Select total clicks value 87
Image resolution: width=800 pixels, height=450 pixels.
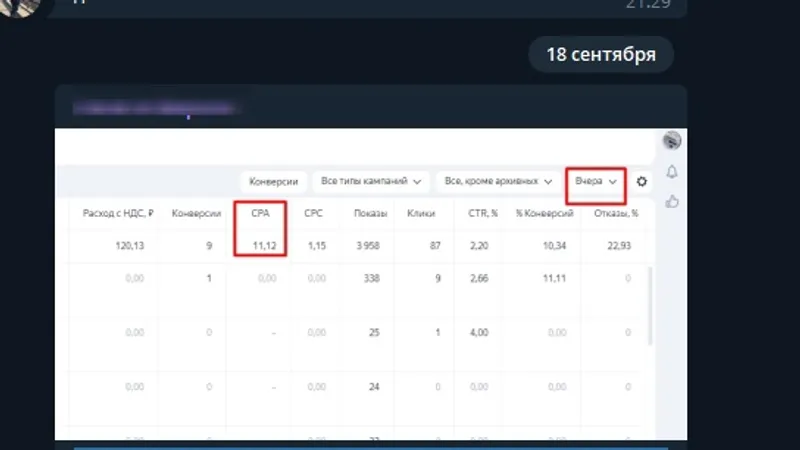coord(435,246)
